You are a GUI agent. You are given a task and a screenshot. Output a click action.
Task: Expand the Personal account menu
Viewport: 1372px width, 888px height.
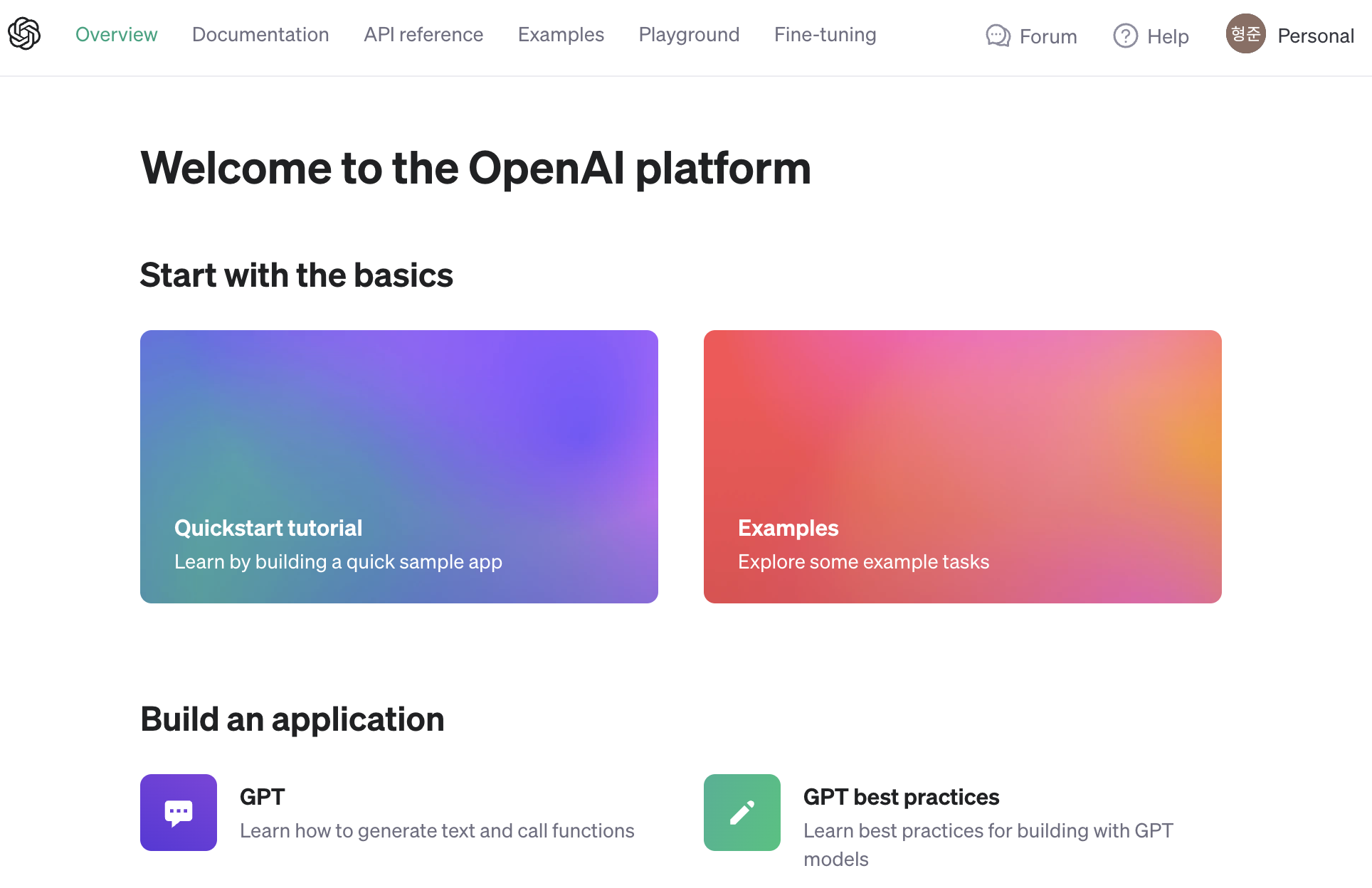pyautogui.click(x=1316, y=36)
